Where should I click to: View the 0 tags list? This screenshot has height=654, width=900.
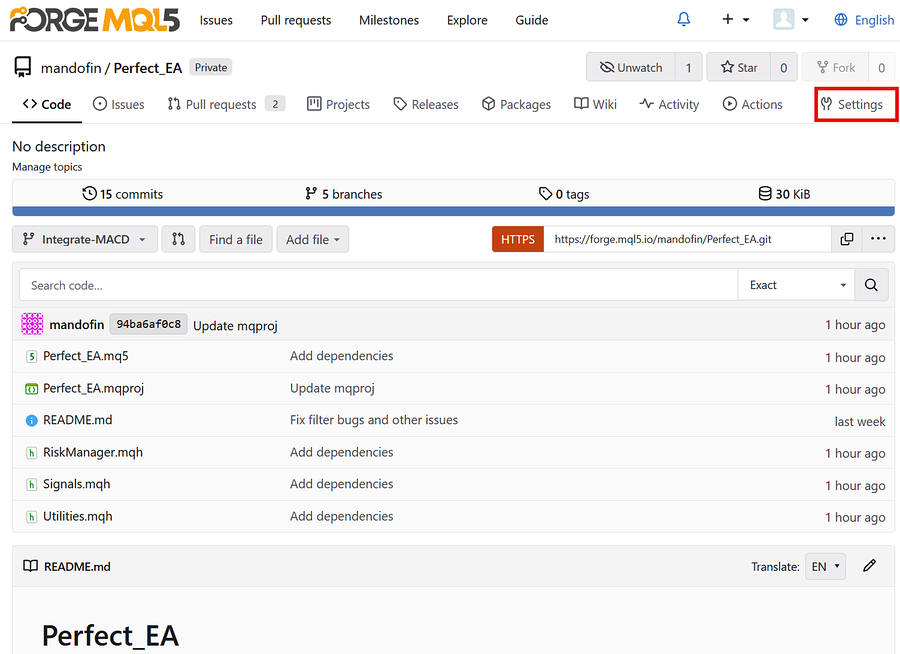pyautogui.click(x=564, y=194)
